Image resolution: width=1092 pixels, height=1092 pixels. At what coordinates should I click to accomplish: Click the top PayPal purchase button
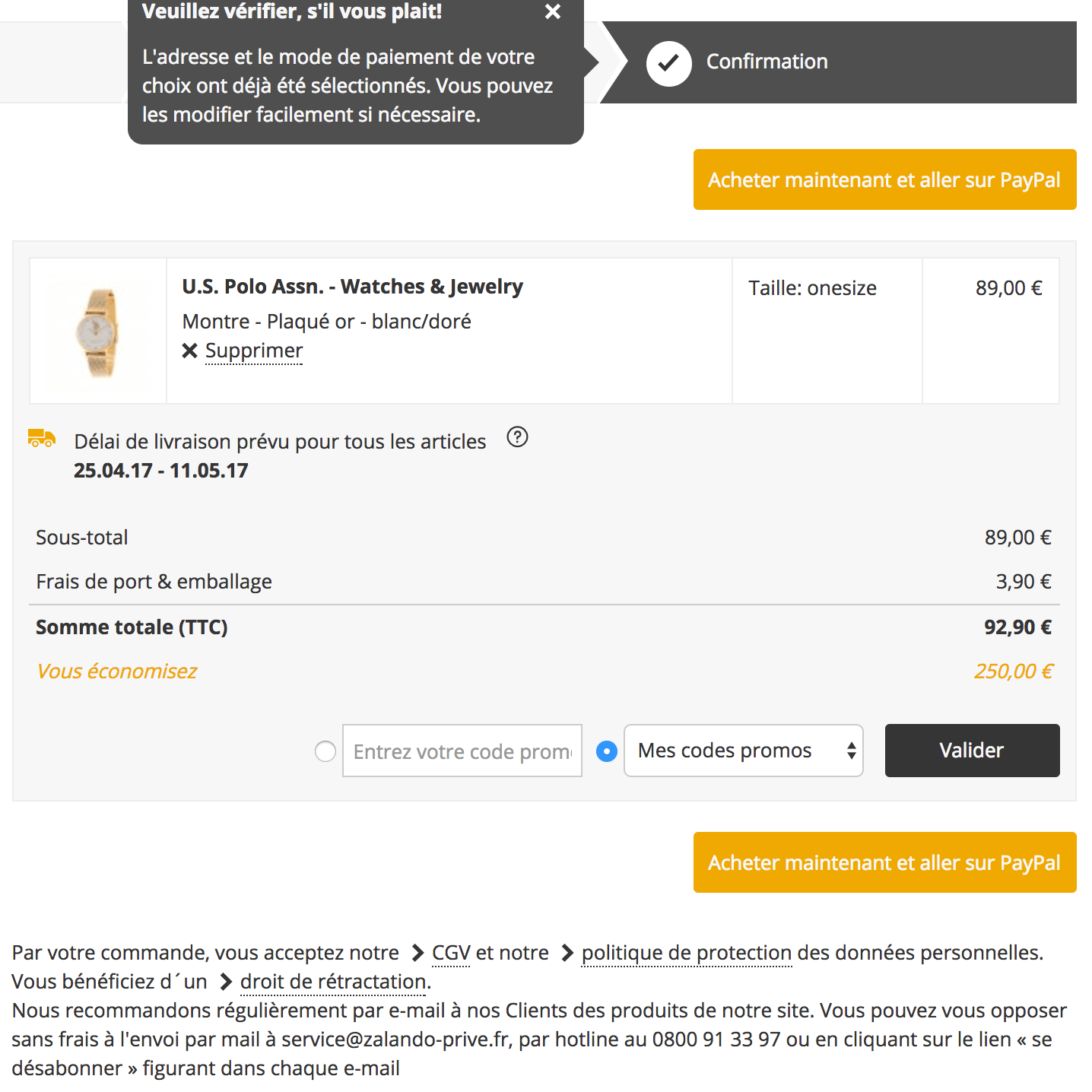pos(884,179)
